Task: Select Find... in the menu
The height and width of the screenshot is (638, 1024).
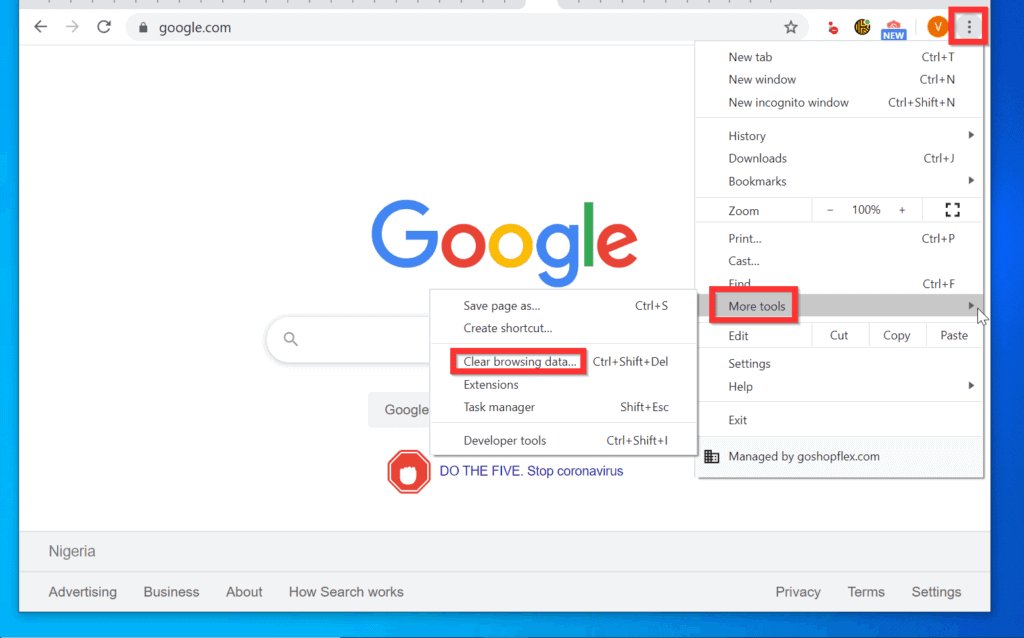Action: coord(839,283)
